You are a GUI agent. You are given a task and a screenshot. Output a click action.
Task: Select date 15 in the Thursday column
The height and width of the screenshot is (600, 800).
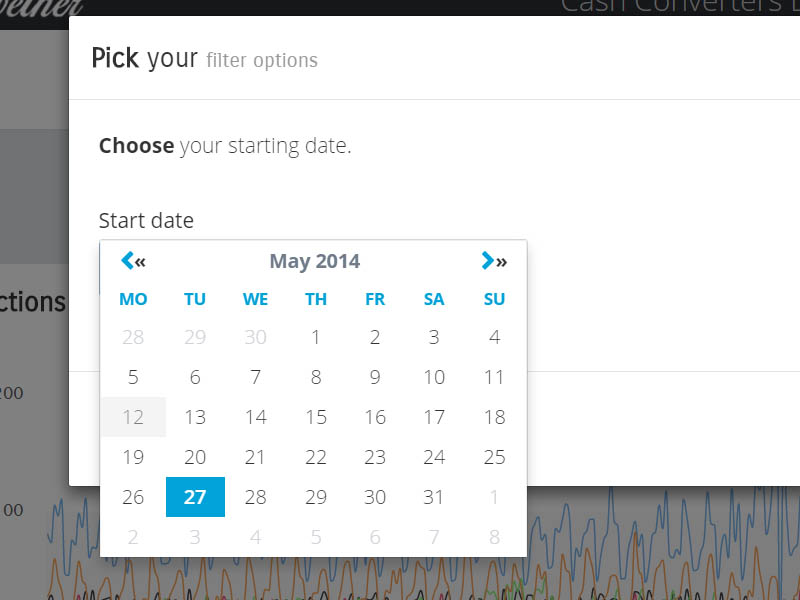(316, 417)
